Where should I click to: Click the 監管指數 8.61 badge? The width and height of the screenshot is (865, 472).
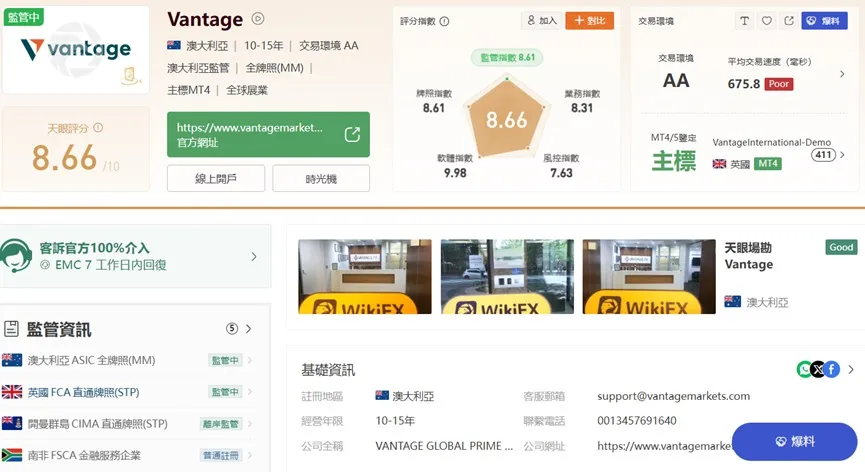[507, 57]
